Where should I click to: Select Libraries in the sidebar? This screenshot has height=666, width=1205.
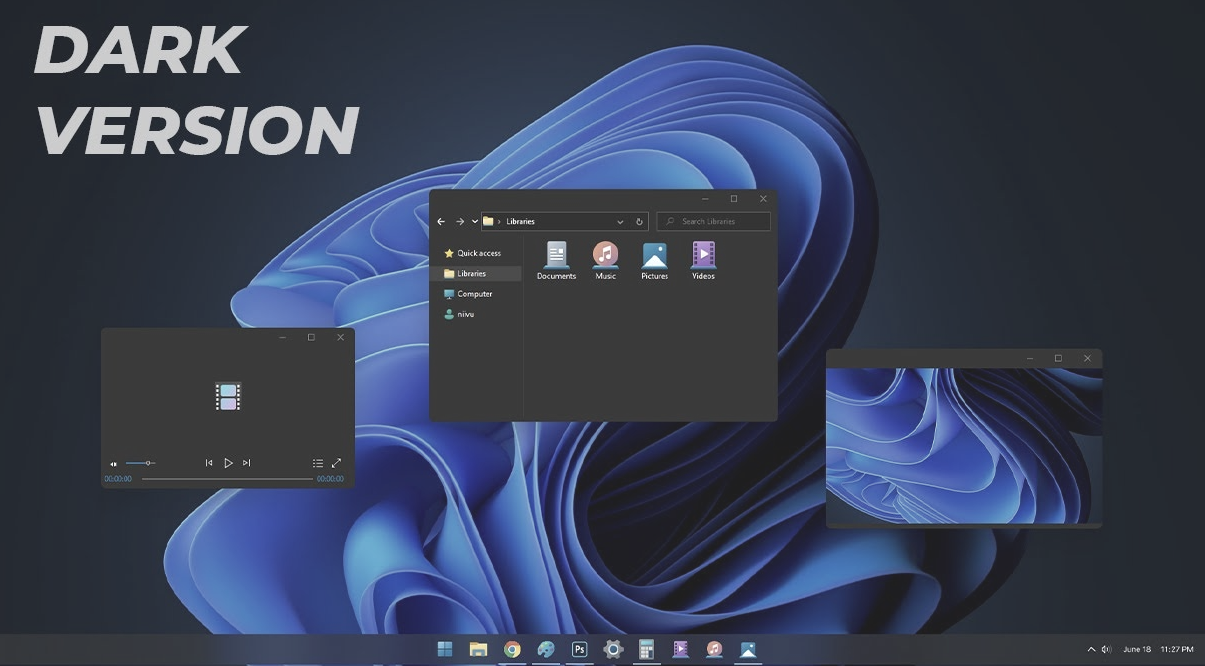pyautogui.click(x=471, y=273)
